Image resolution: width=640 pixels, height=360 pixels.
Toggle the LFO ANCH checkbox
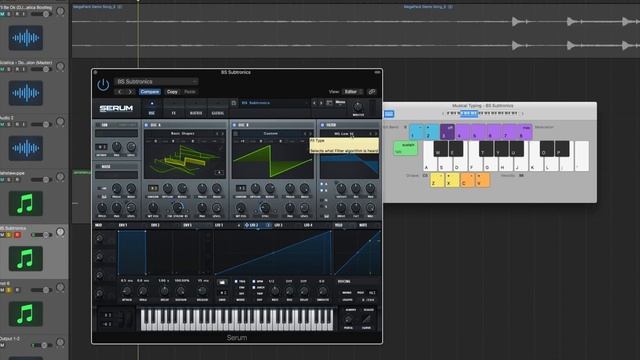tap(254, 288)
